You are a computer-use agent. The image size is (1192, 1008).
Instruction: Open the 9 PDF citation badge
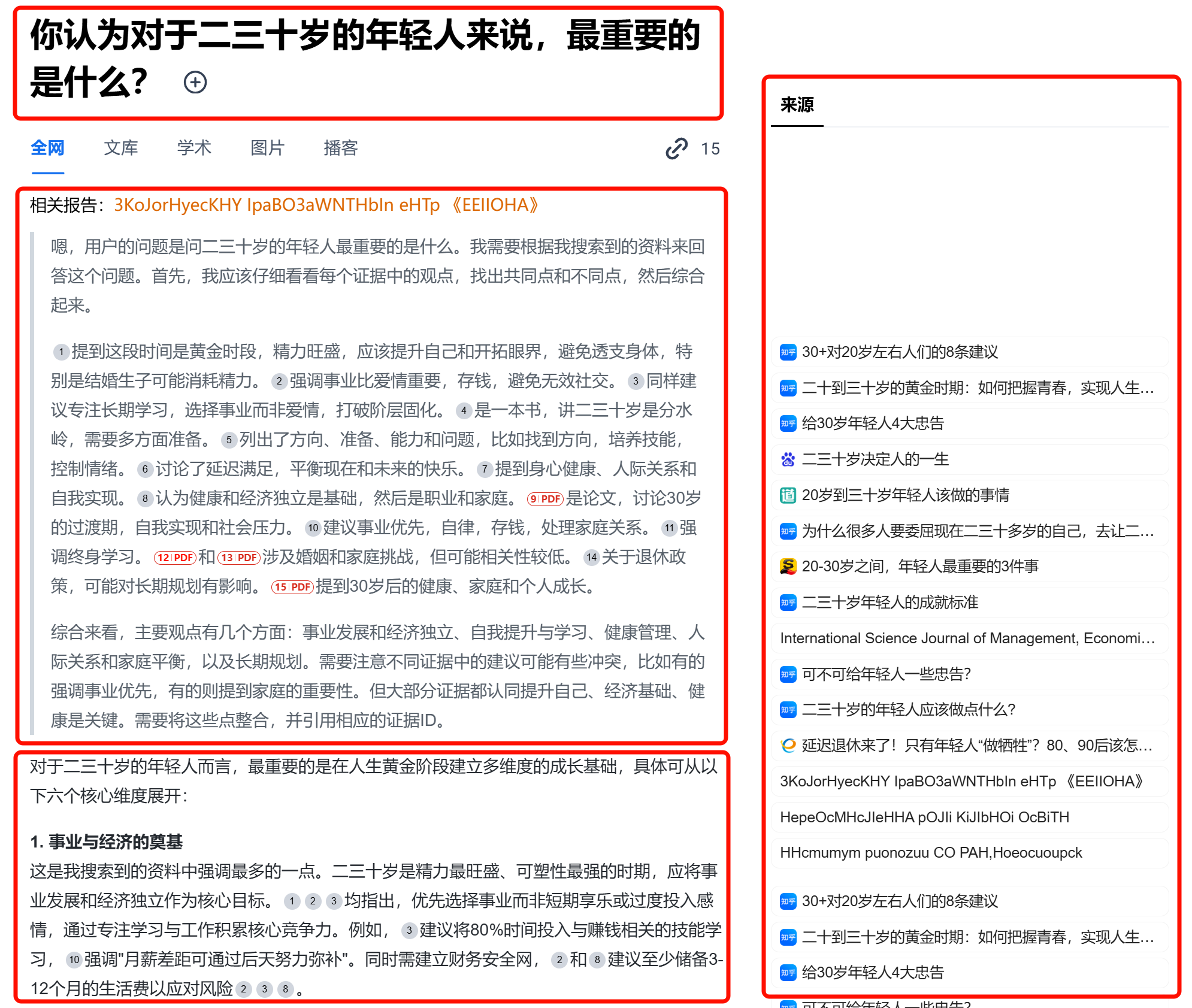545,498
